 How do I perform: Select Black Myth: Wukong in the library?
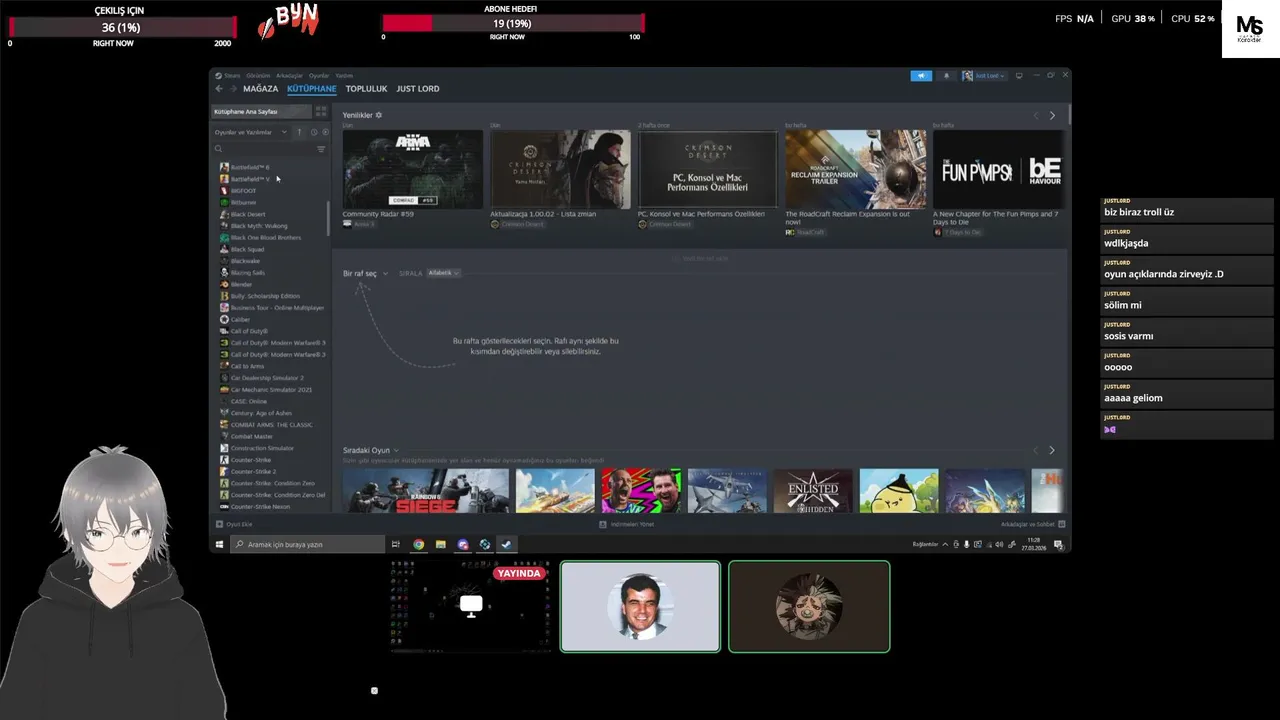point(258,226)
